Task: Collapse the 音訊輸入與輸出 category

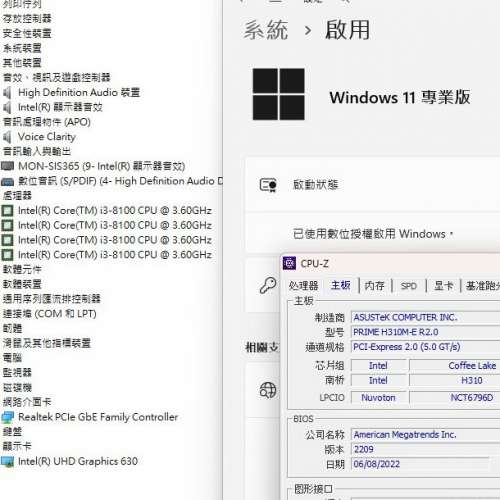Action: pos(37,151)
